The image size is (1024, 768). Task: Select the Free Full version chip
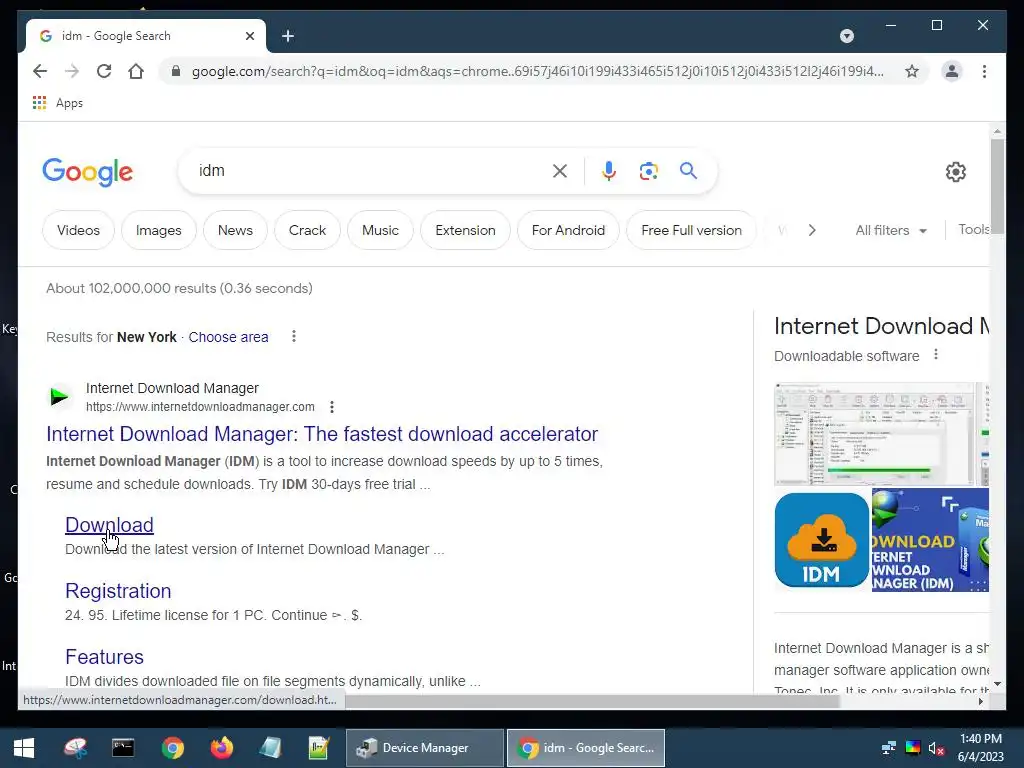pyautogui.click(x=692, y=230)
